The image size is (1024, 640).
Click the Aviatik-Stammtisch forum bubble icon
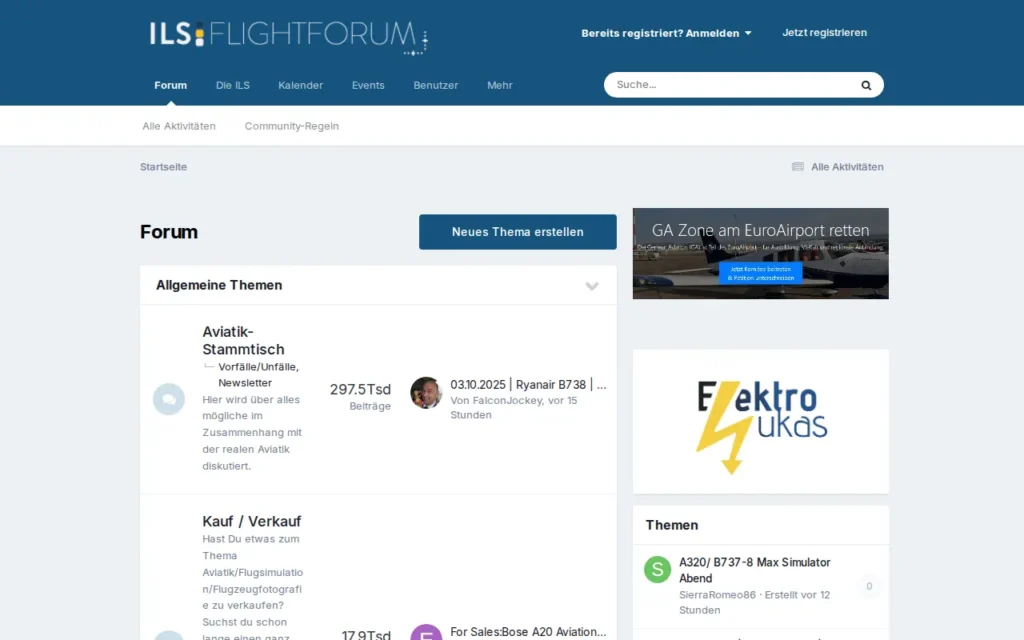168,399
